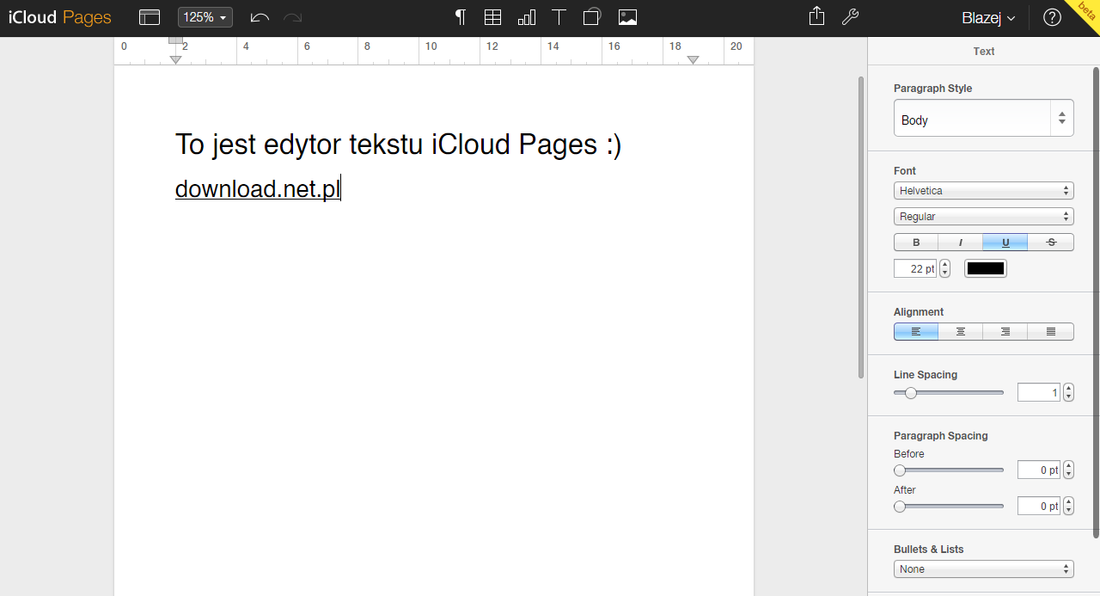Screen dimensions: 1100x596
Task: Click the underlined download.net.pl text
Action: click(x=257, y=189)
